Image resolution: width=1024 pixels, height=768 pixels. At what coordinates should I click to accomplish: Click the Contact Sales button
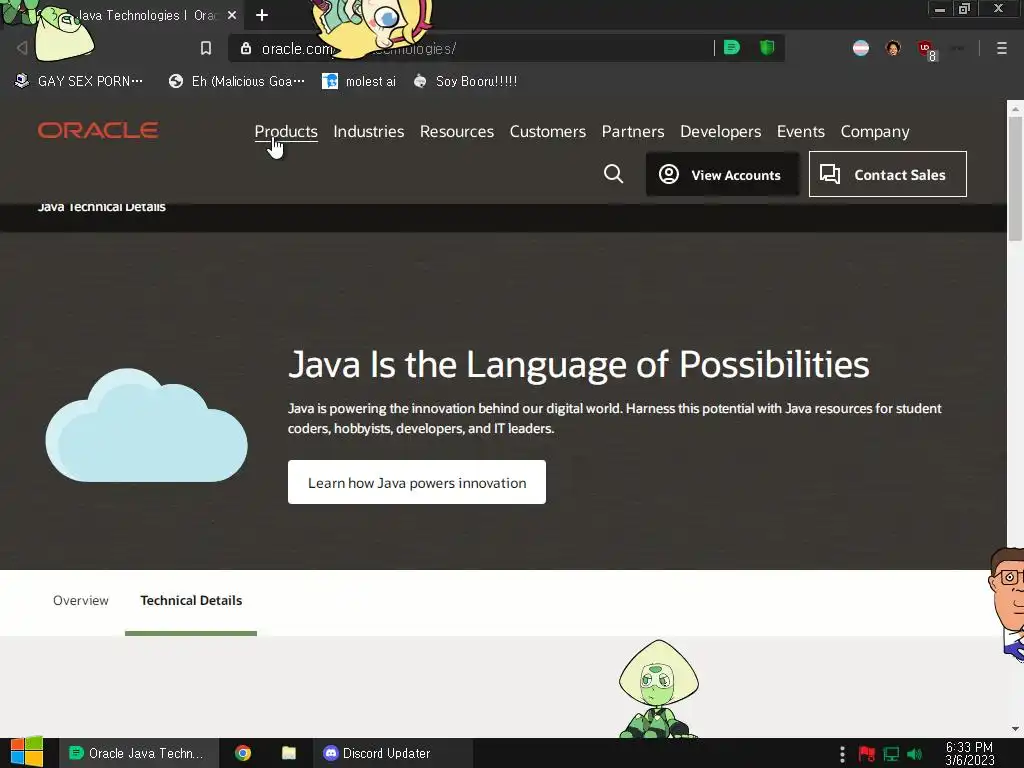tap(888, 174)
